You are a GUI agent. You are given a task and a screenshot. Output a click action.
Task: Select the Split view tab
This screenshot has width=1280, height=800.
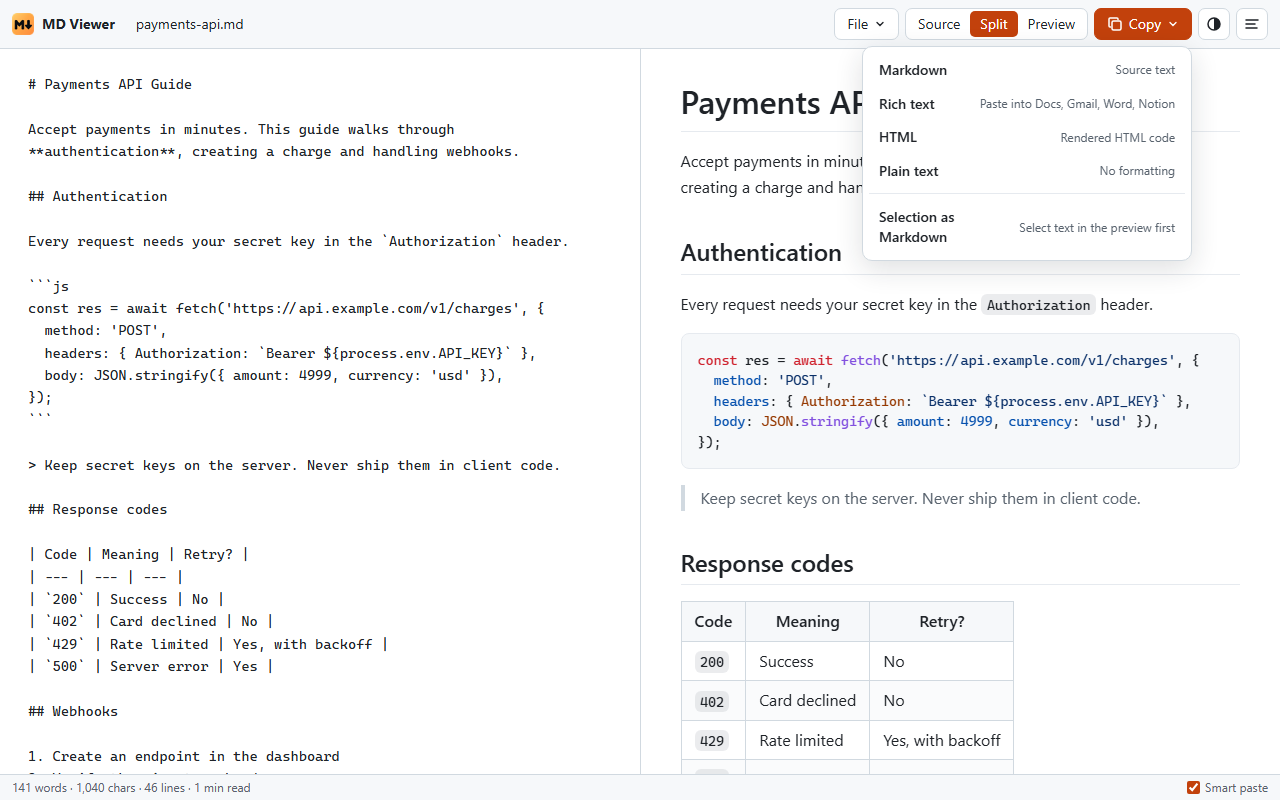(x=994, y=24)
